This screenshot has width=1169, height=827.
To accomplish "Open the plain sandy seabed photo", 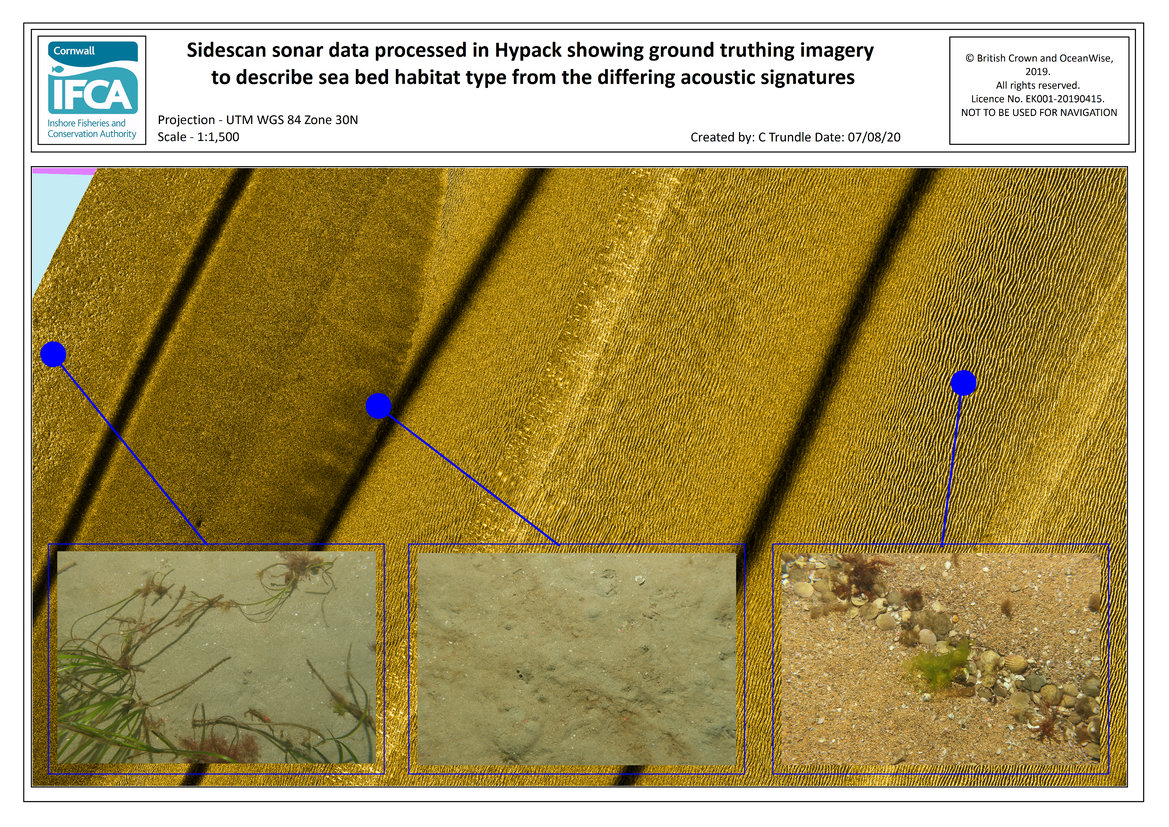I will click(x=576, y=659).
